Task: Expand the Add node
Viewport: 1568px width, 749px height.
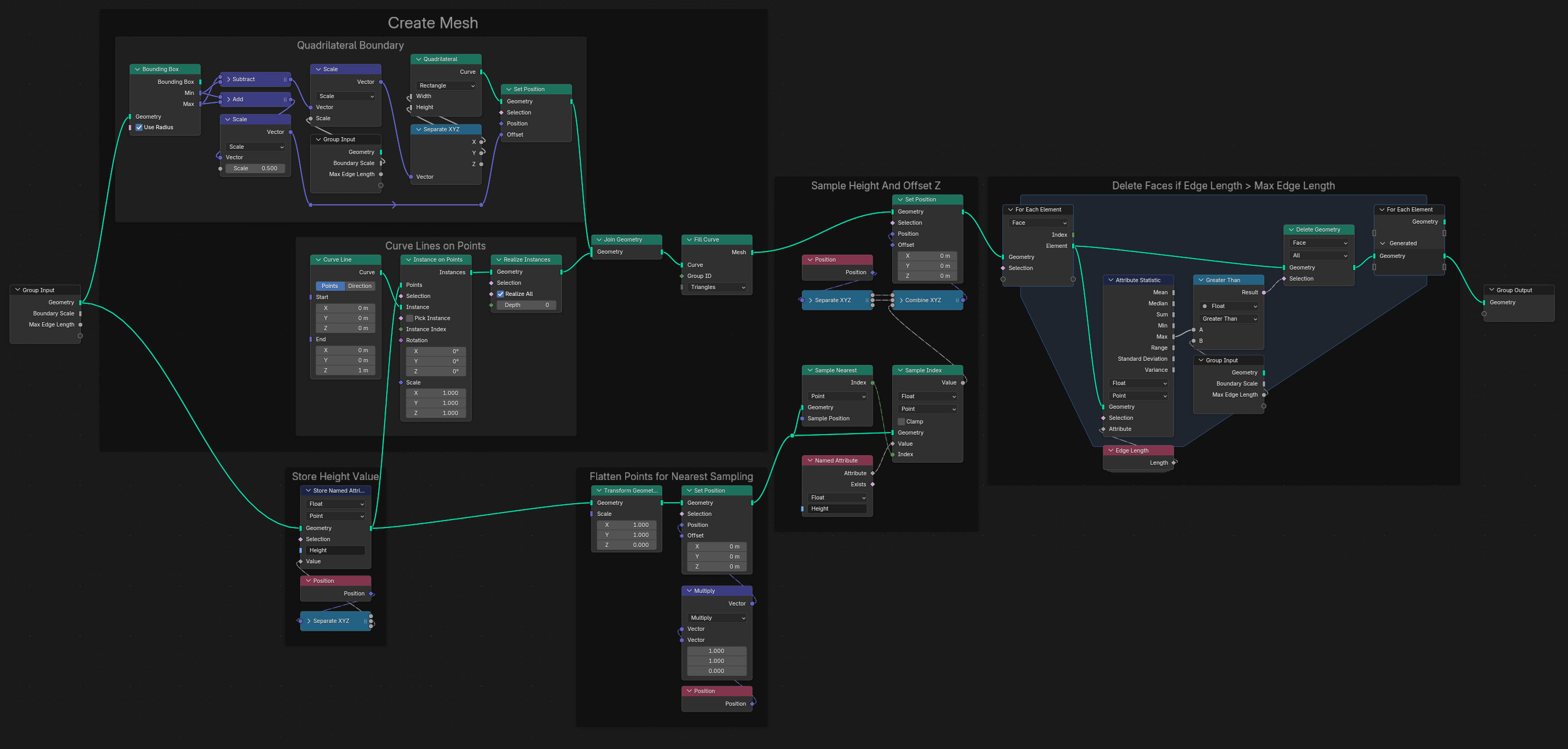Action: coord(228,99)
